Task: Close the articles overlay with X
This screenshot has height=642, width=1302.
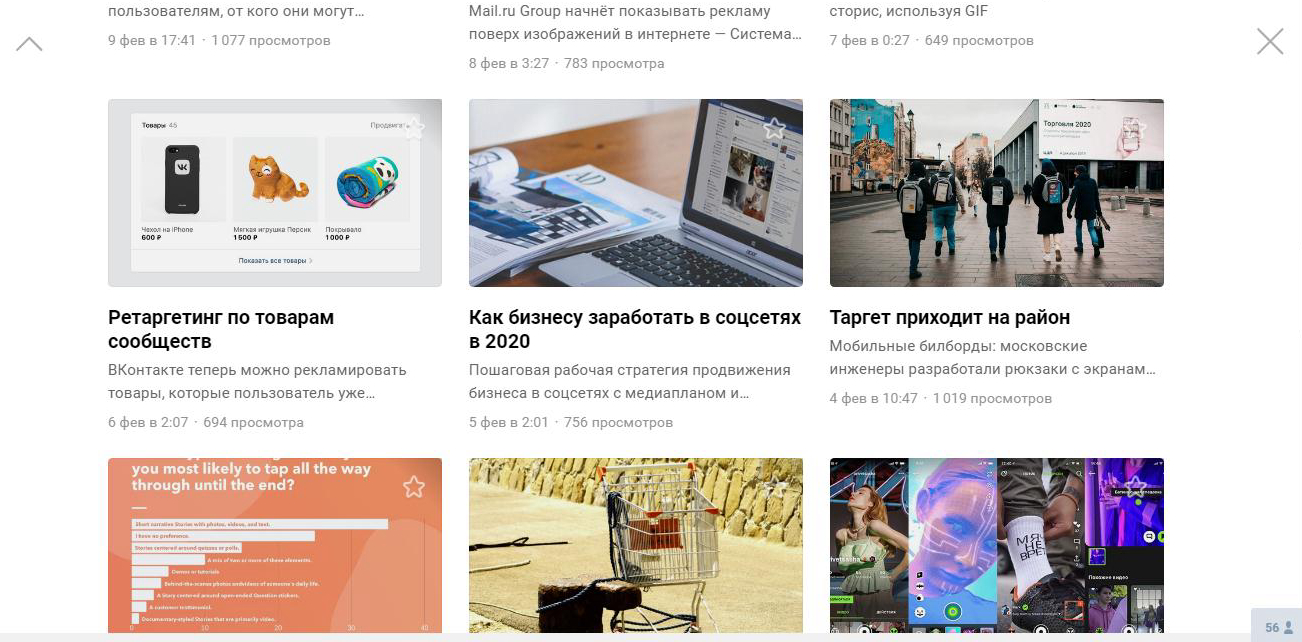Action: coord(1270,41)
